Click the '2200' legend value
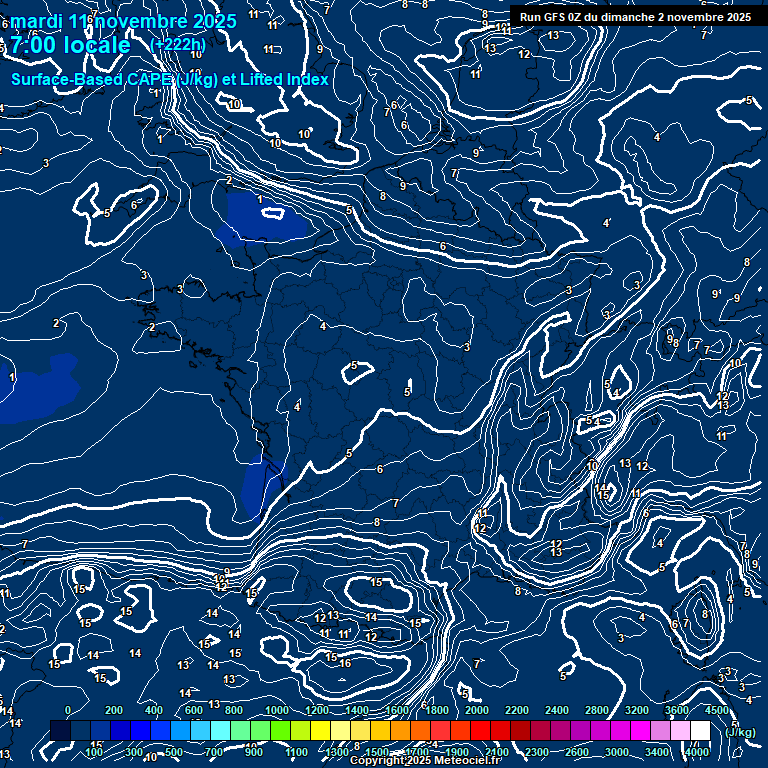 517,710
